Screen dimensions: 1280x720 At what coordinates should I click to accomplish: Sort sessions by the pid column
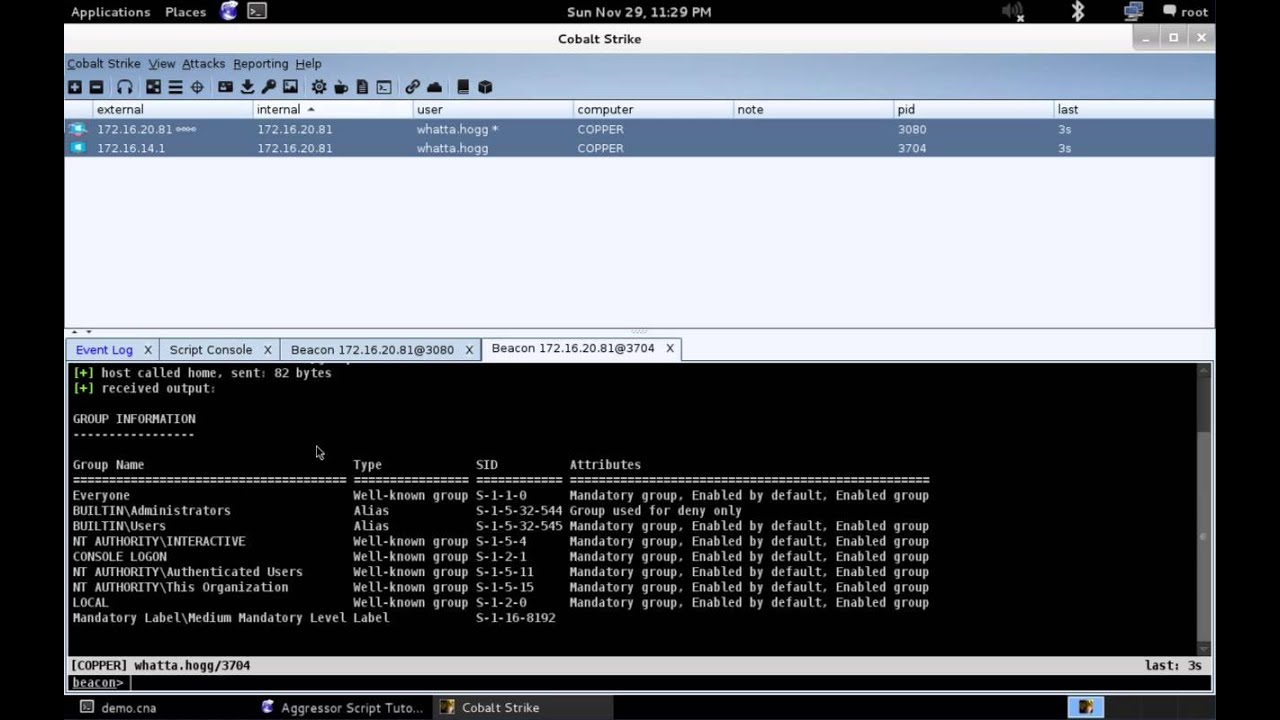coord(974,109)
